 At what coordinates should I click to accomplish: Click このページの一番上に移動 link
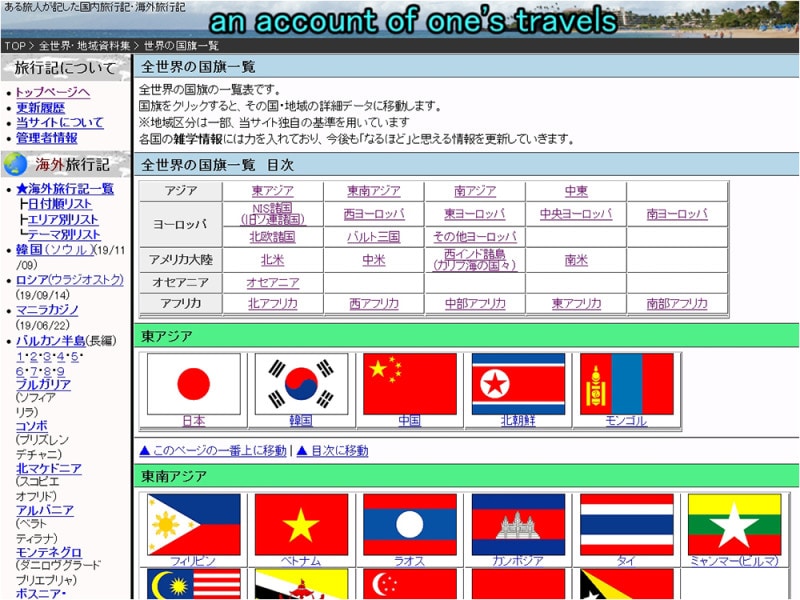(x=212, y=451)
